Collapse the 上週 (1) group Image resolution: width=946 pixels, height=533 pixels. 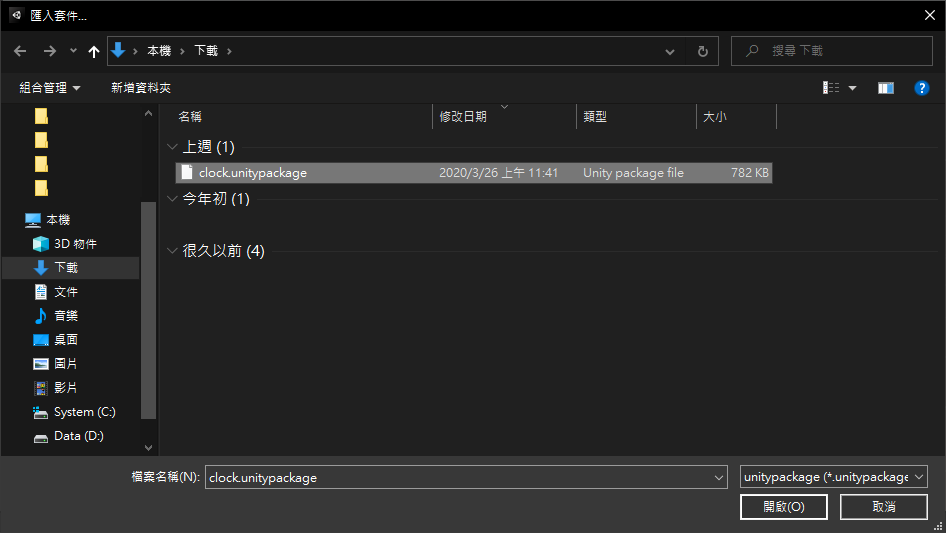click(x=173, y=147)
